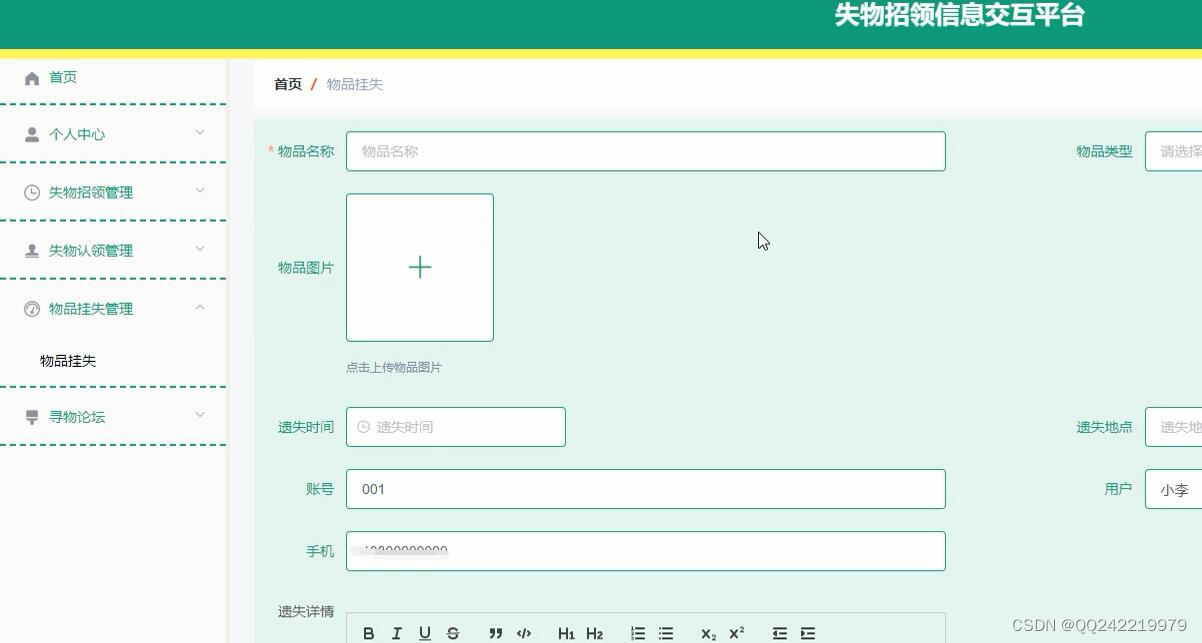Open the 首页 sidebar menu item
This screenshot has height=643, width=1202.
click(x=113, y=78)
